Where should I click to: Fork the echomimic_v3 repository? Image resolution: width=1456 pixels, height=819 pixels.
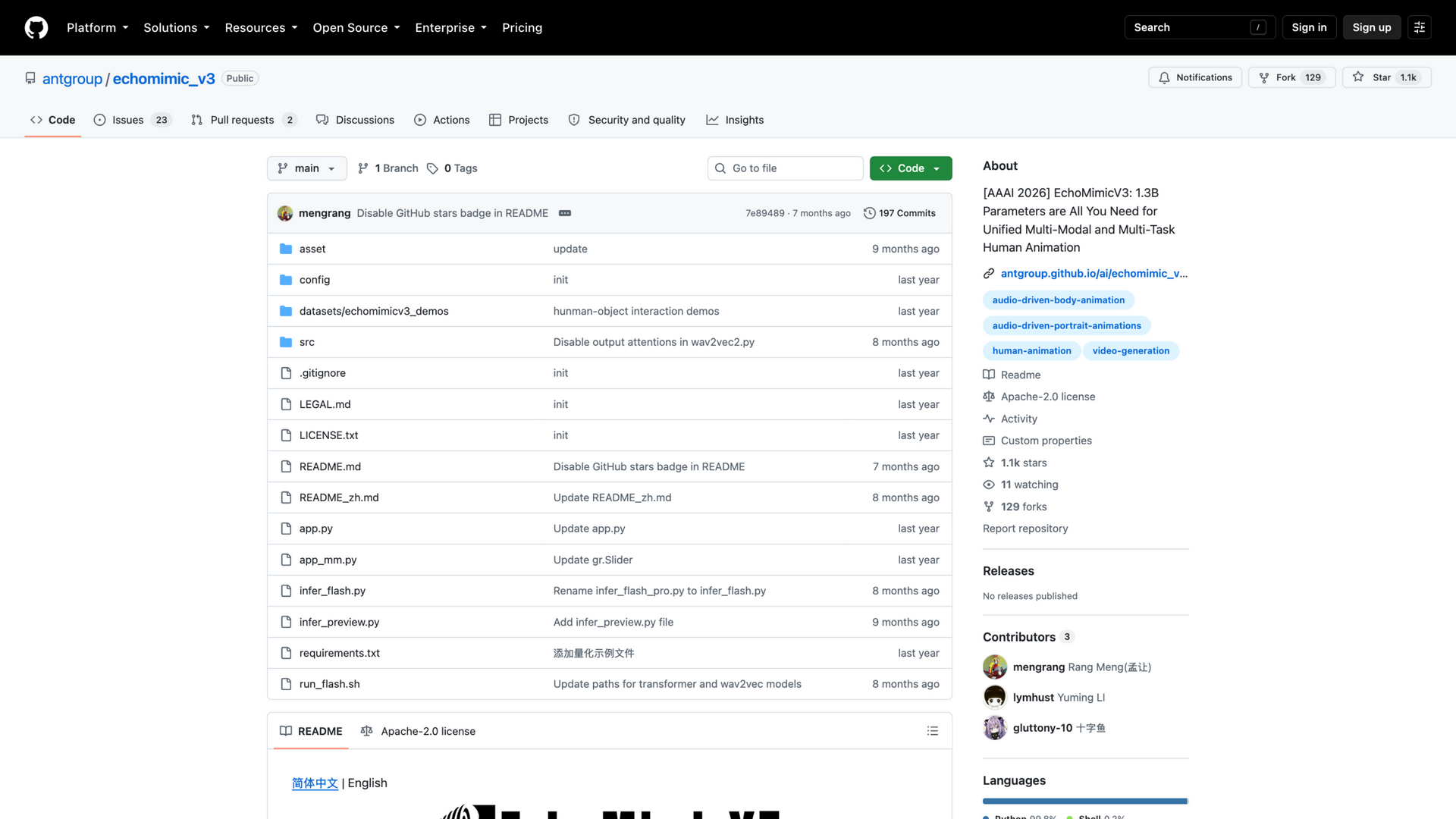[1292, 77]
